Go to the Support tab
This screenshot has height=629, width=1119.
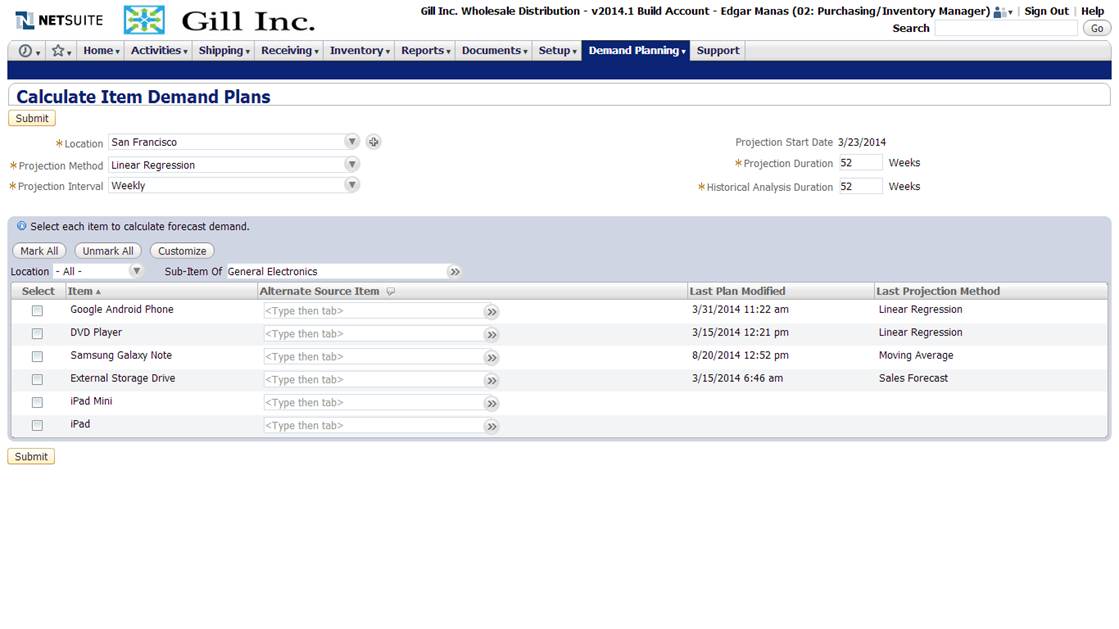(x=718, y=51)
